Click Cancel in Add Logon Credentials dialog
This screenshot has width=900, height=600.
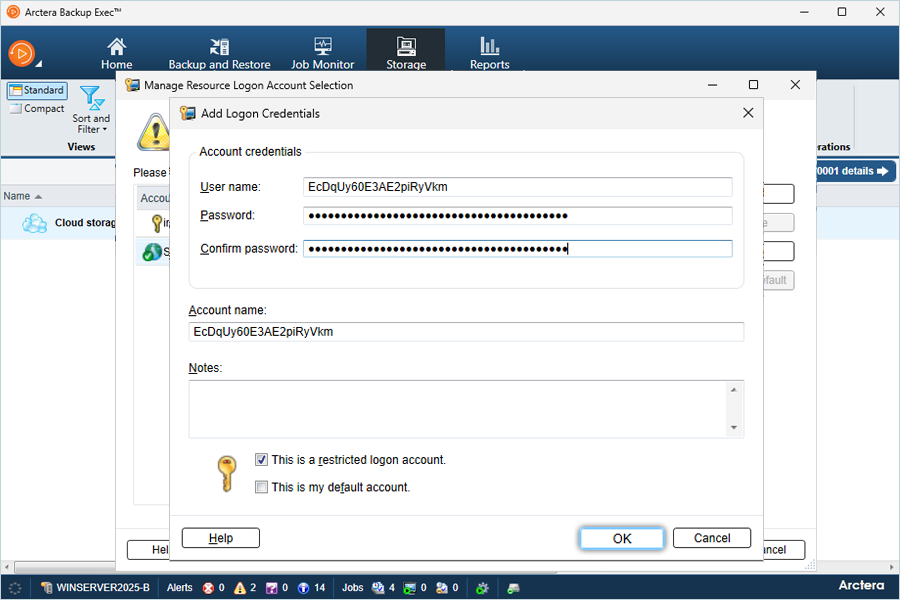712,538
